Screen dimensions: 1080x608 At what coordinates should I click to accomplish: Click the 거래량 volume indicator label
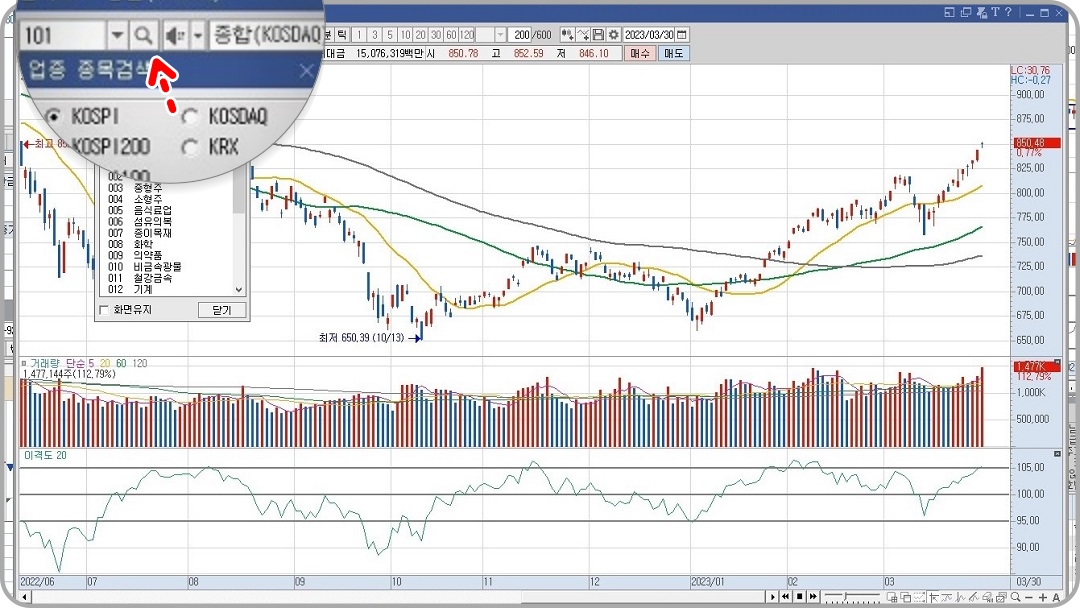[45, 363]
